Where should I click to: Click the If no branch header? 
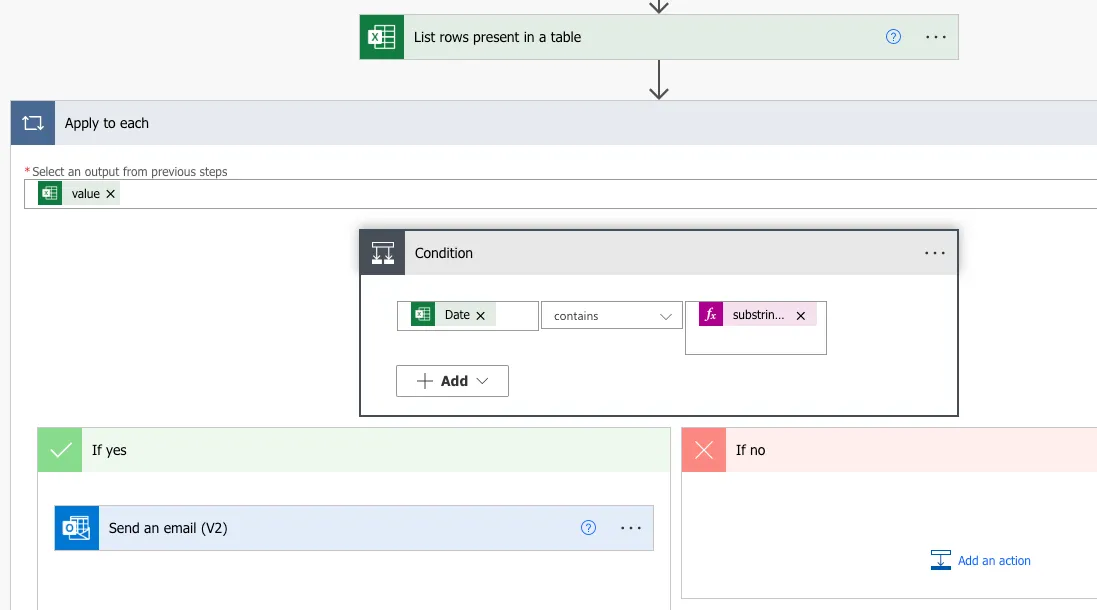889,450
